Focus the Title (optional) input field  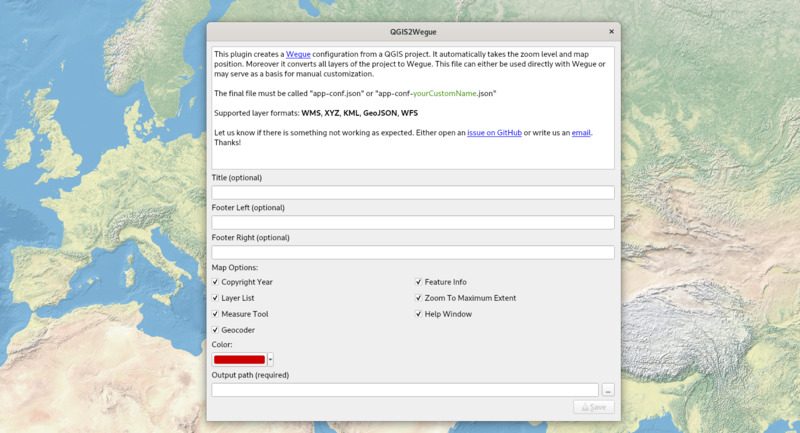coord(413,192)
